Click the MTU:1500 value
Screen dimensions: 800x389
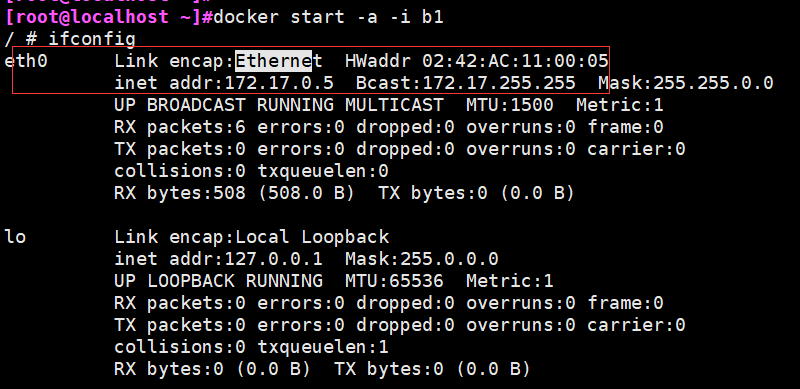click(510, 105)
